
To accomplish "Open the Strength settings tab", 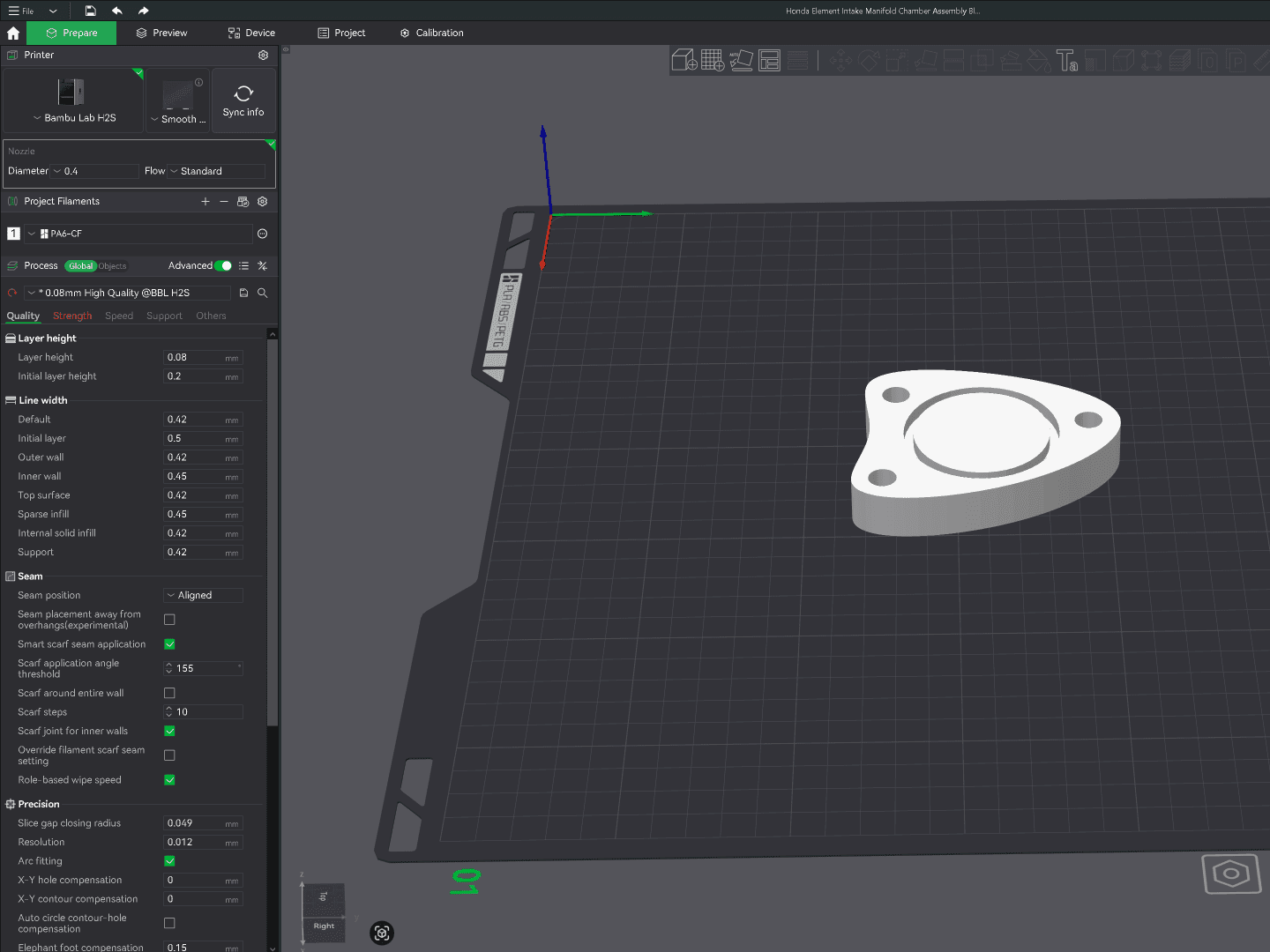I will point(72,316).
